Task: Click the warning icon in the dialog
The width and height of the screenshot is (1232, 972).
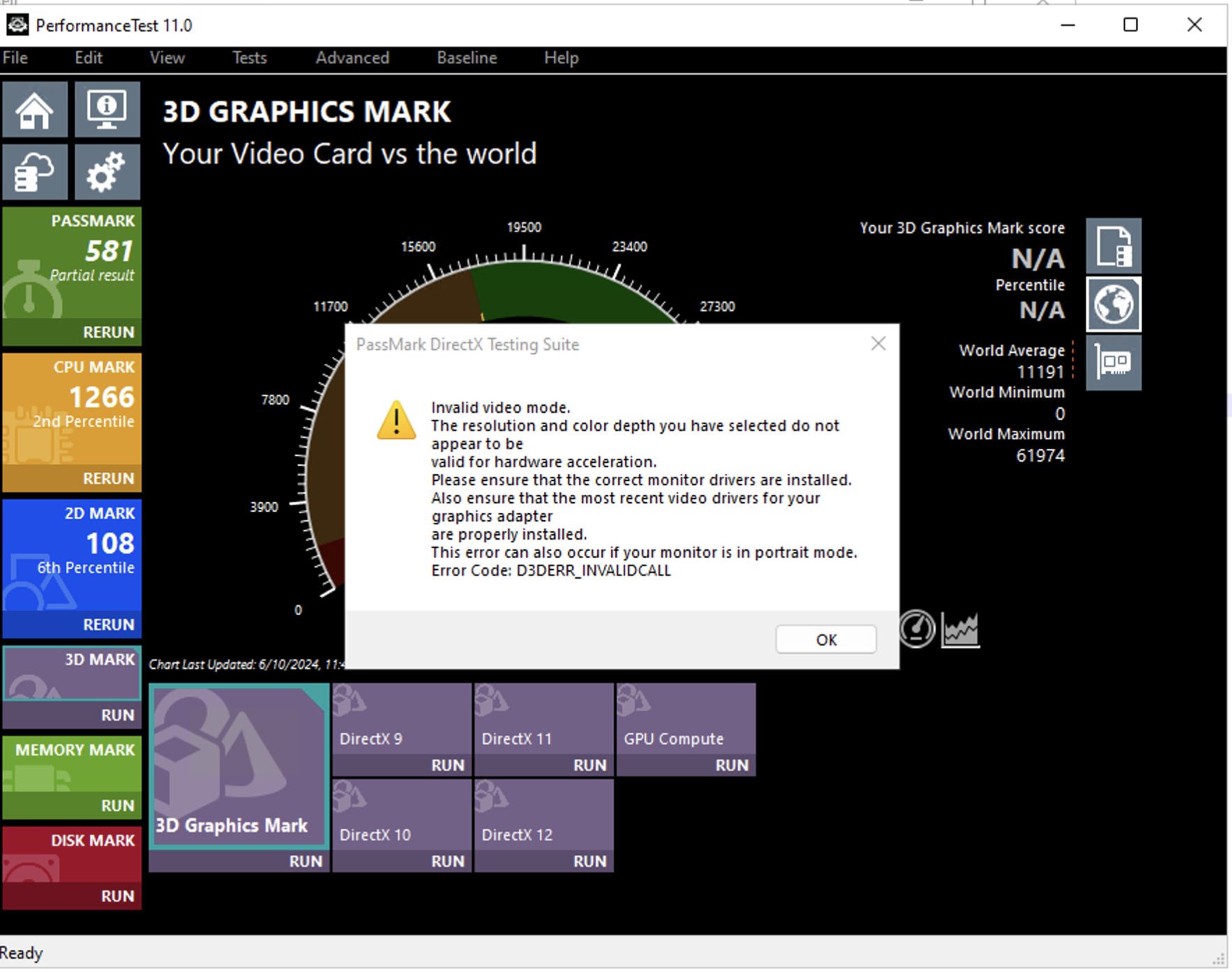Action: (x=396, y=420)
